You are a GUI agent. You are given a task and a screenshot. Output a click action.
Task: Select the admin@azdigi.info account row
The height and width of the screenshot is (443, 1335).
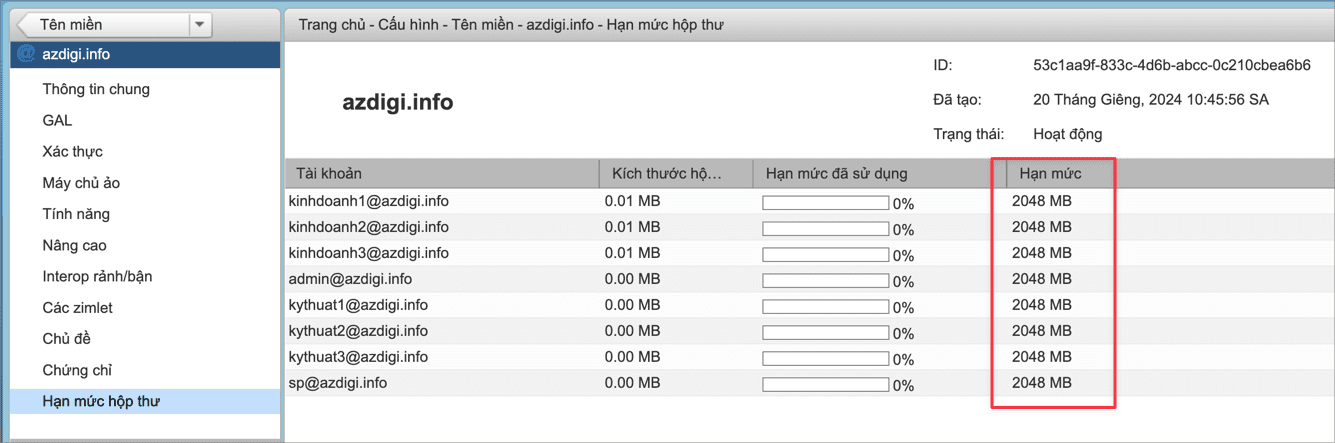click(x=350, y=279)
